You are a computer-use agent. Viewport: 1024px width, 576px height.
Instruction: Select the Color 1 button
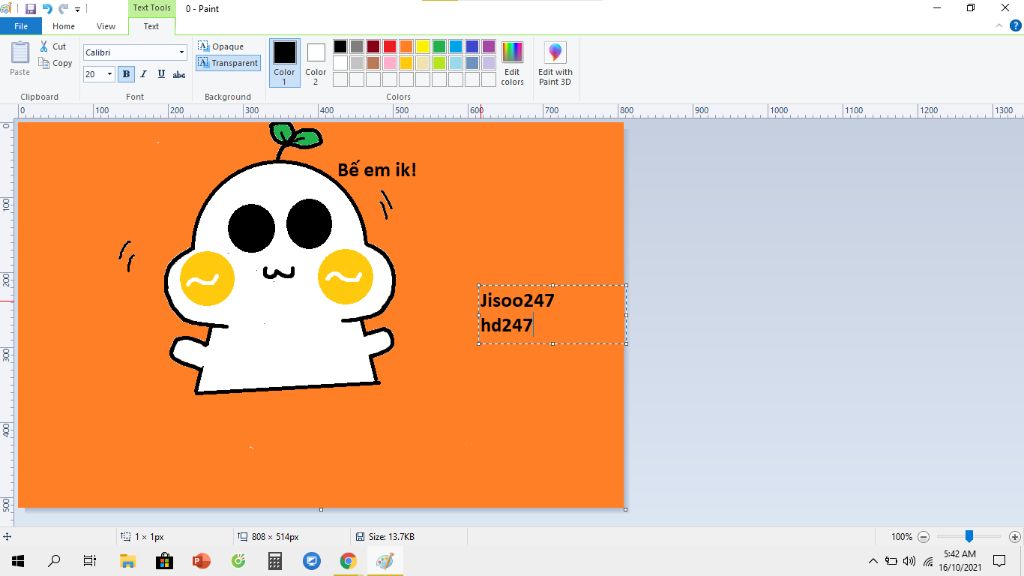pos(285,62)
